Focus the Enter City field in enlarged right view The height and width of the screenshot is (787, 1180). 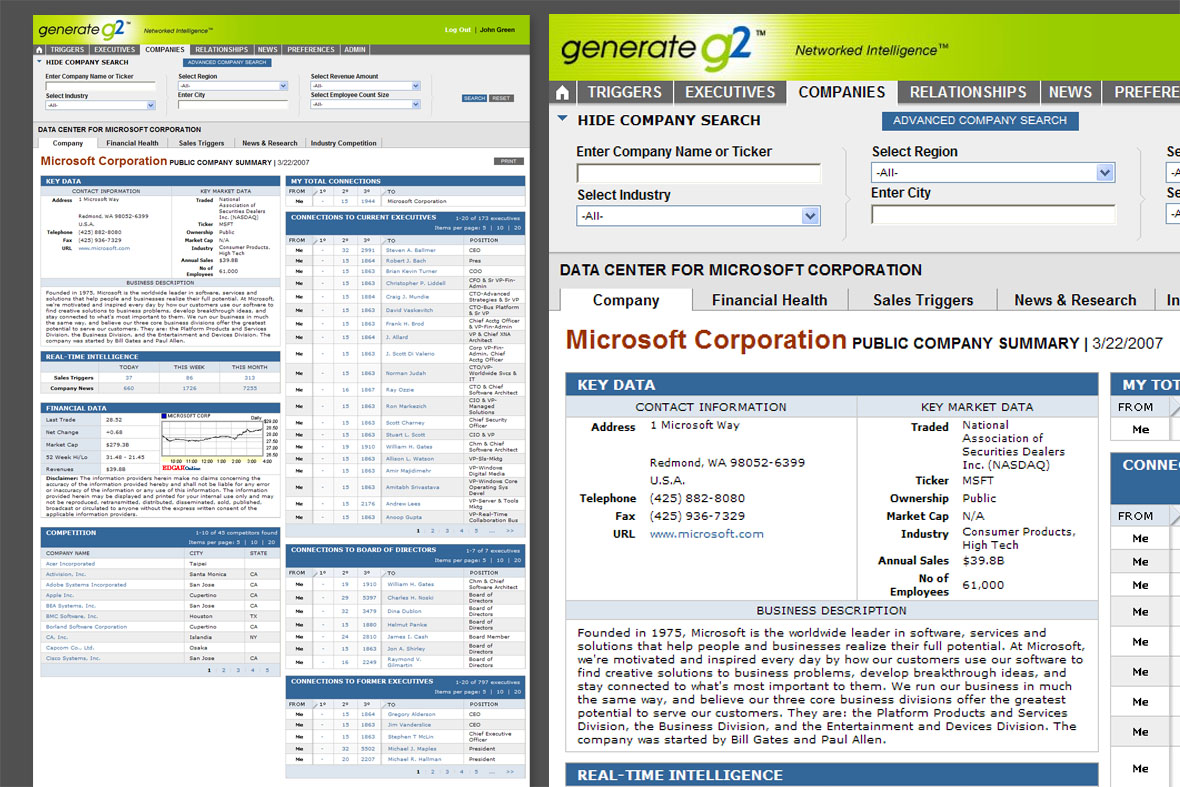993,214
